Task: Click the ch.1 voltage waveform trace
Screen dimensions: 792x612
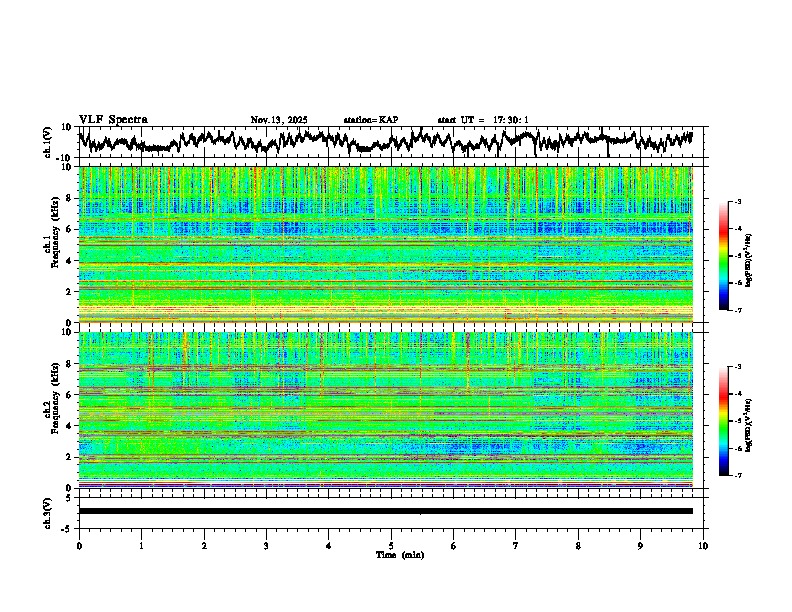Action: click(385, 141)
